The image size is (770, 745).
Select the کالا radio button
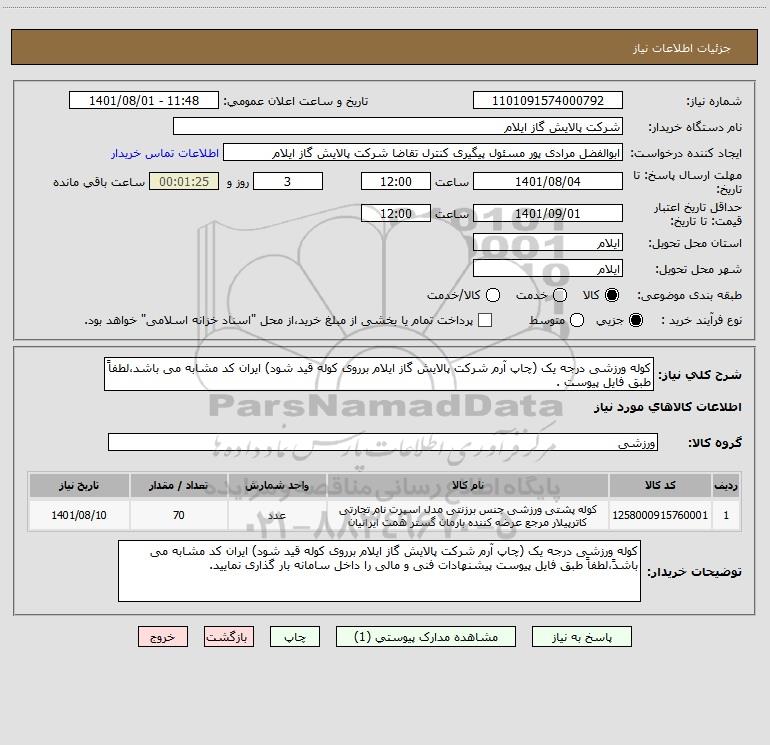(612, 295)
